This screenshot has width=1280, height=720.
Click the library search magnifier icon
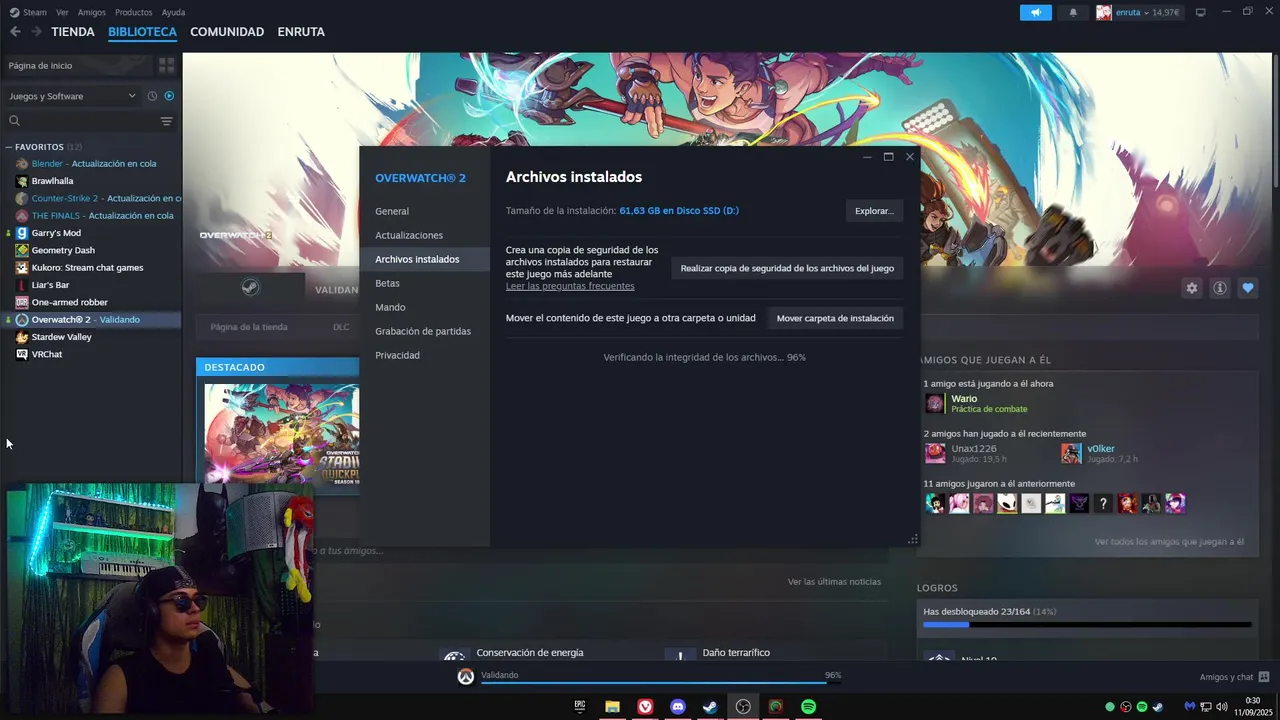click(14, 121)
